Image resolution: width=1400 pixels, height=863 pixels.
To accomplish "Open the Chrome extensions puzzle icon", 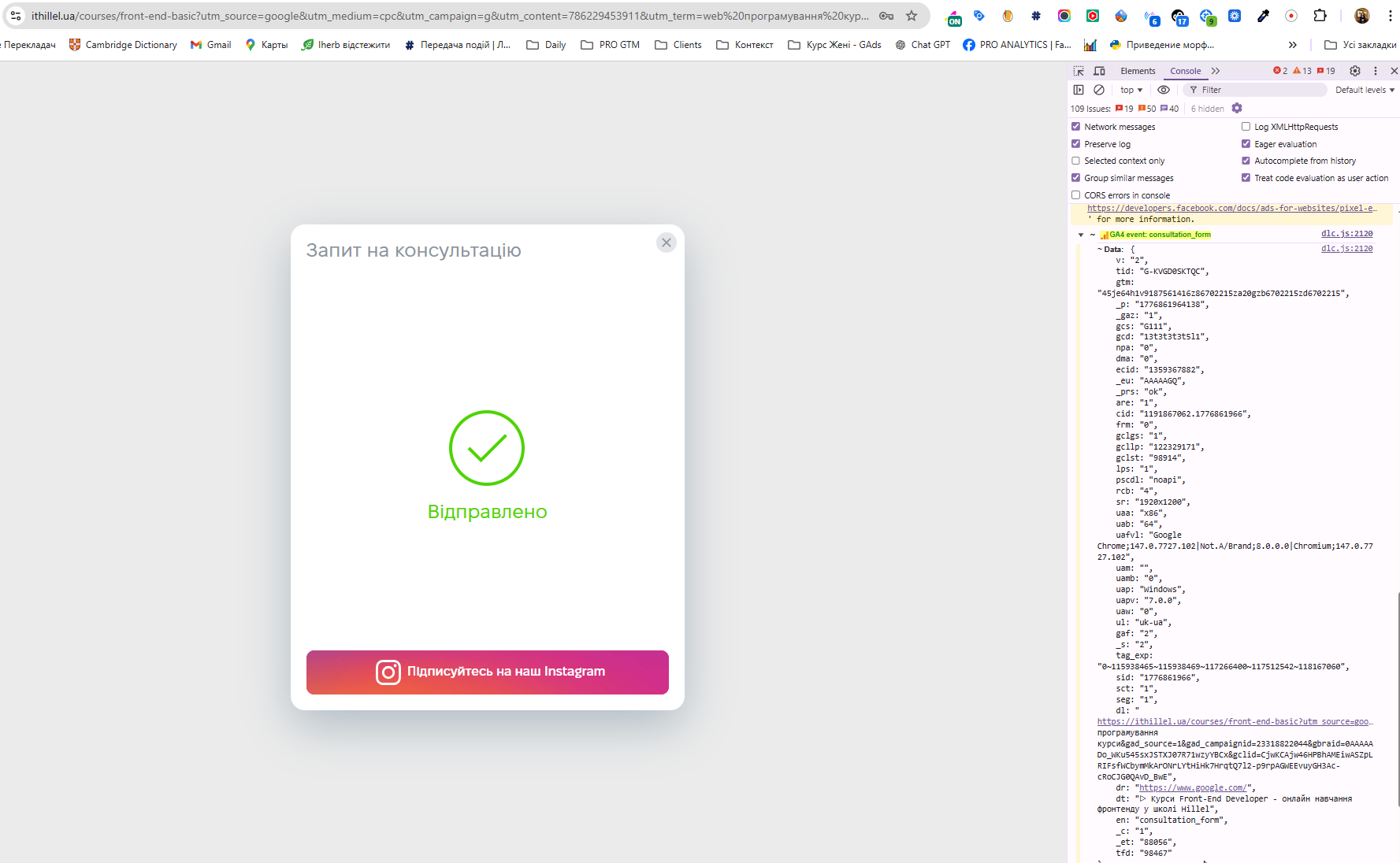I will tap(1320, 16).
